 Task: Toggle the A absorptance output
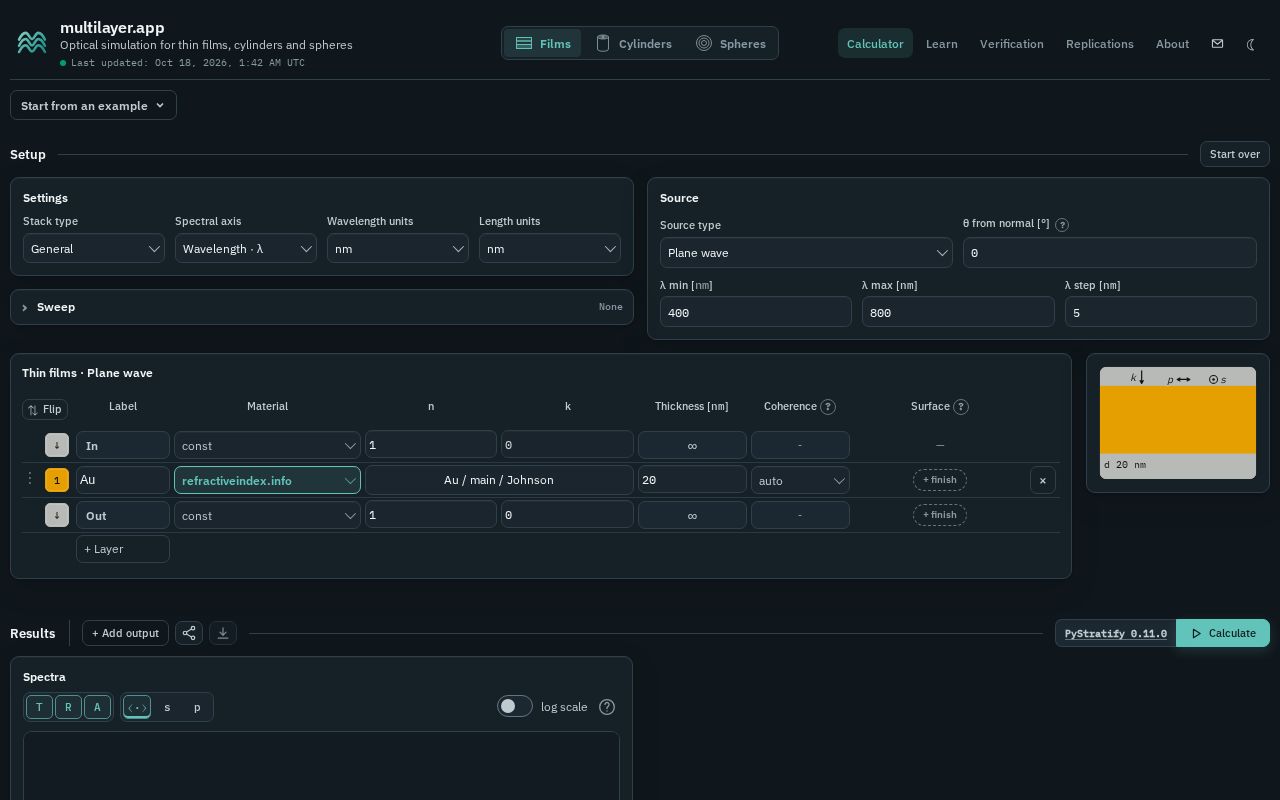(x=97, y=707)
